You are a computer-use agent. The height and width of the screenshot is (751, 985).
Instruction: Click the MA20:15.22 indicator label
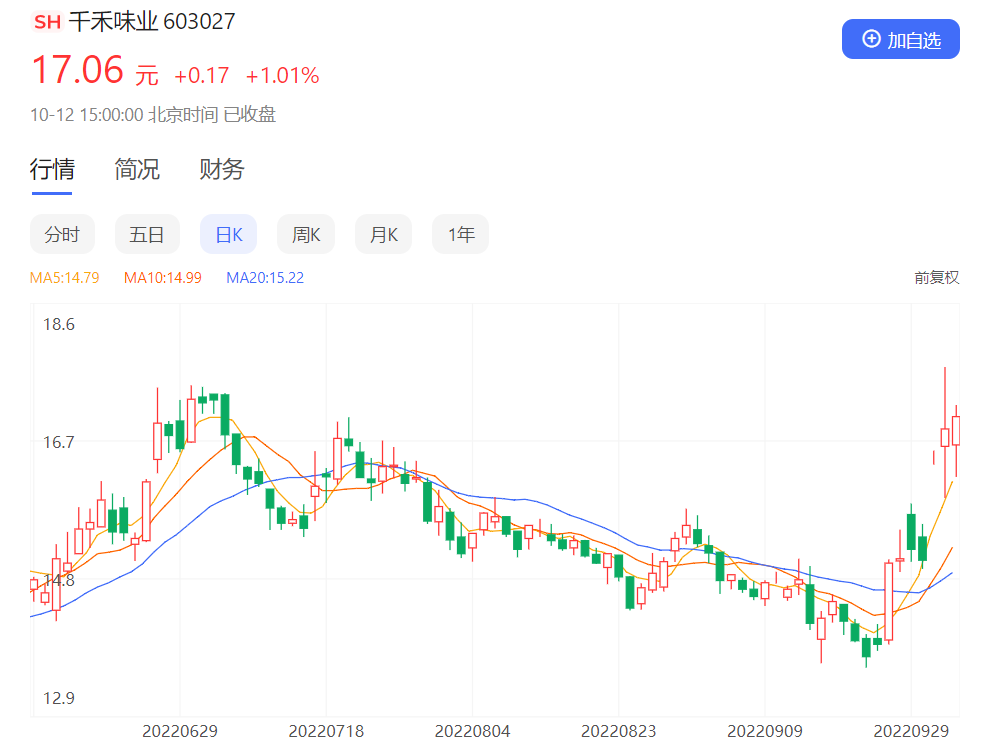tap(265, 278)
